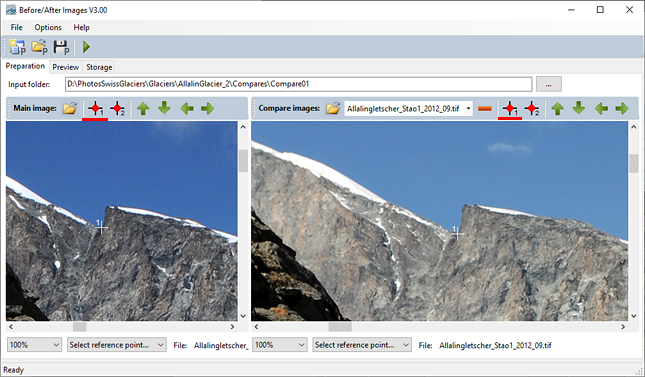Move compare image reference point up

(557, 109)
